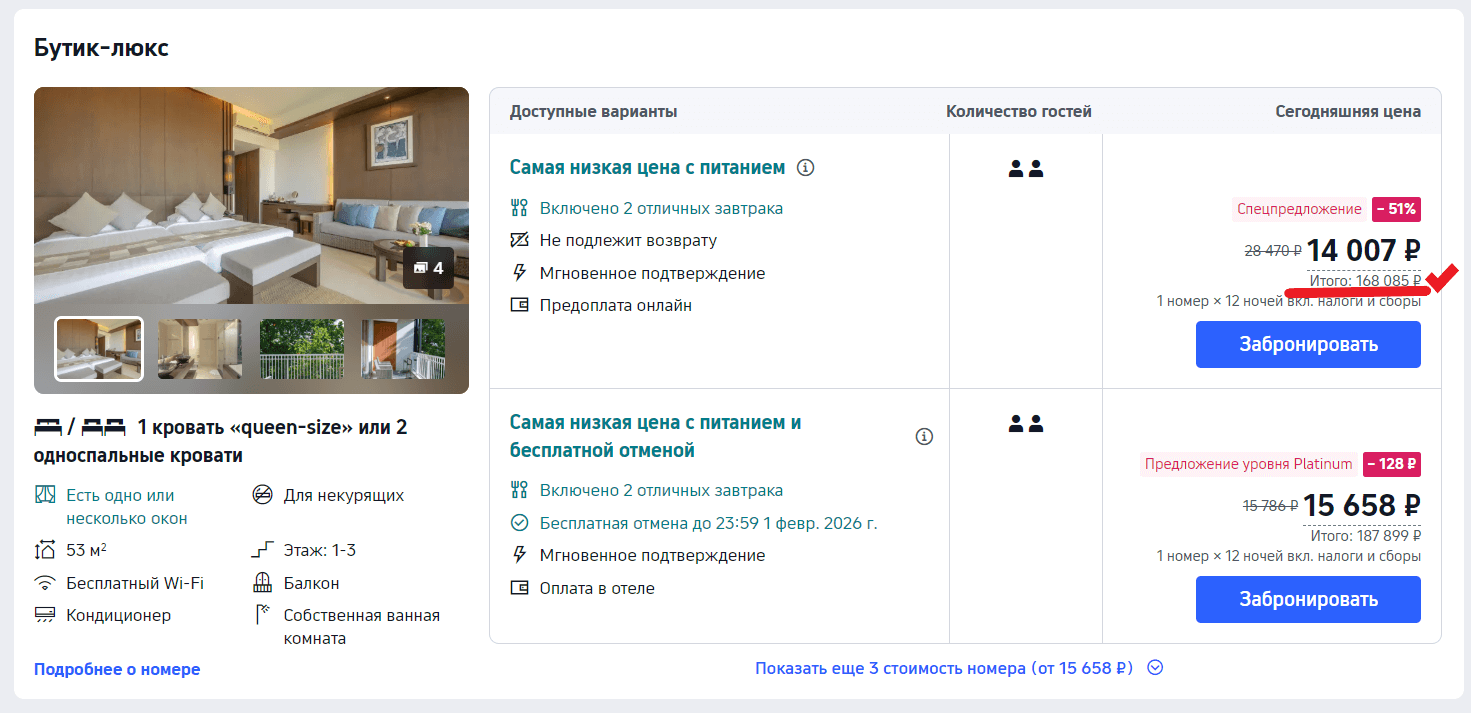The image size is (1471, 713).
Task: Click the floor 1-3 stairs icon
Action: point(260,550)
